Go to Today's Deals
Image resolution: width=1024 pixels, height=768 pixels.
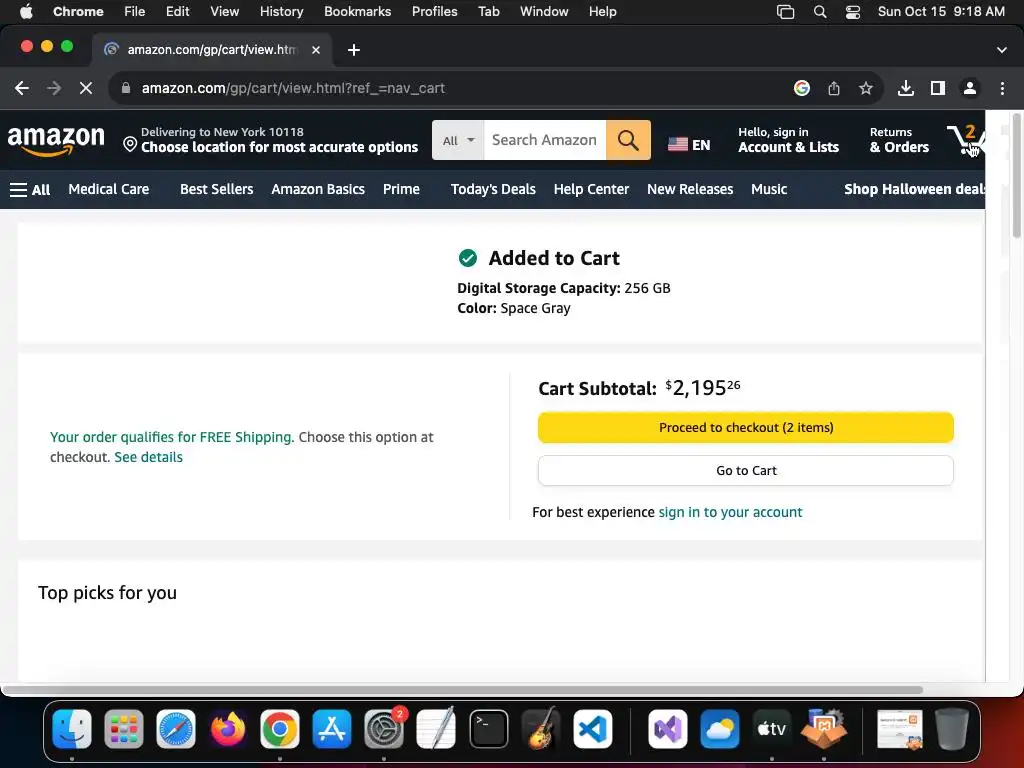tap(493, 189)
